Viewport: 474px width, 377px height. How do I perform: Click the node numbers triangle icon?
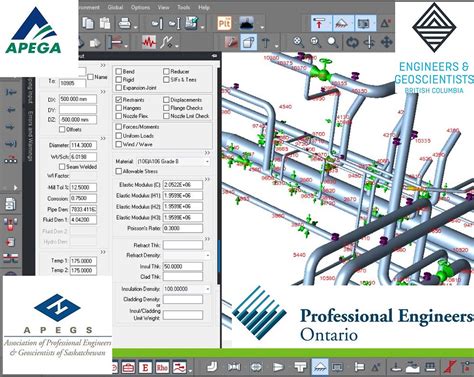pos(386,23)
